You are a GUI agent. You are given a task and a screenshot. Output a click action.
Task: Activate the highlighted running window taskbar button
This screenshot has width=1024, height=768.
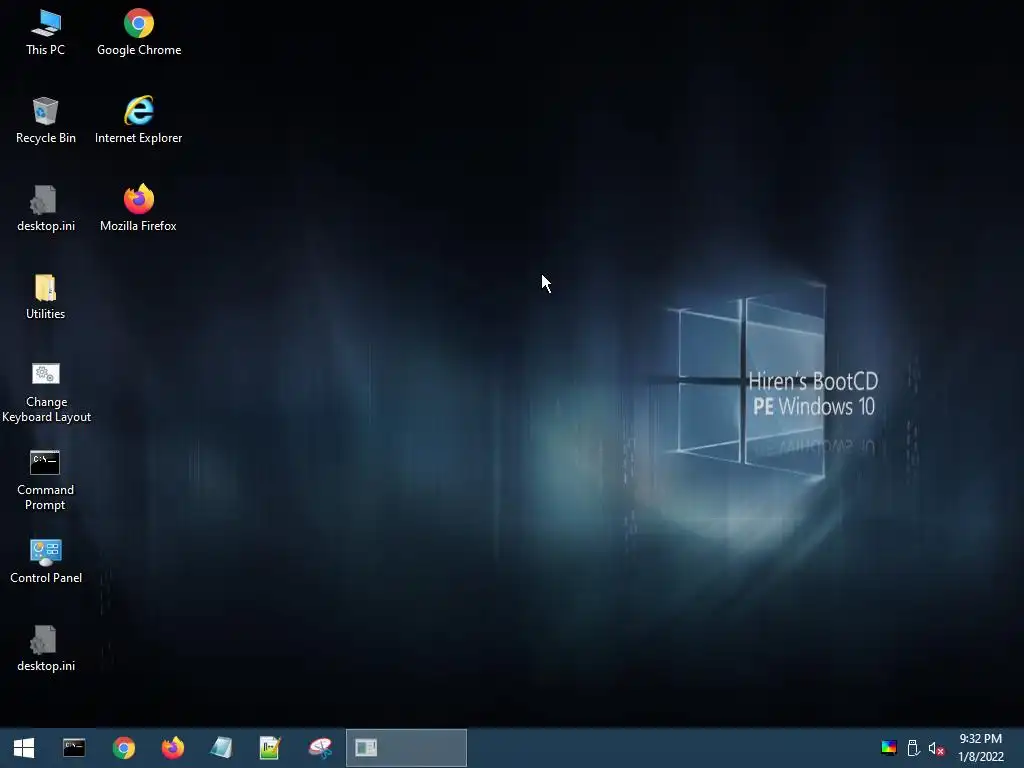tap(406, 748)
